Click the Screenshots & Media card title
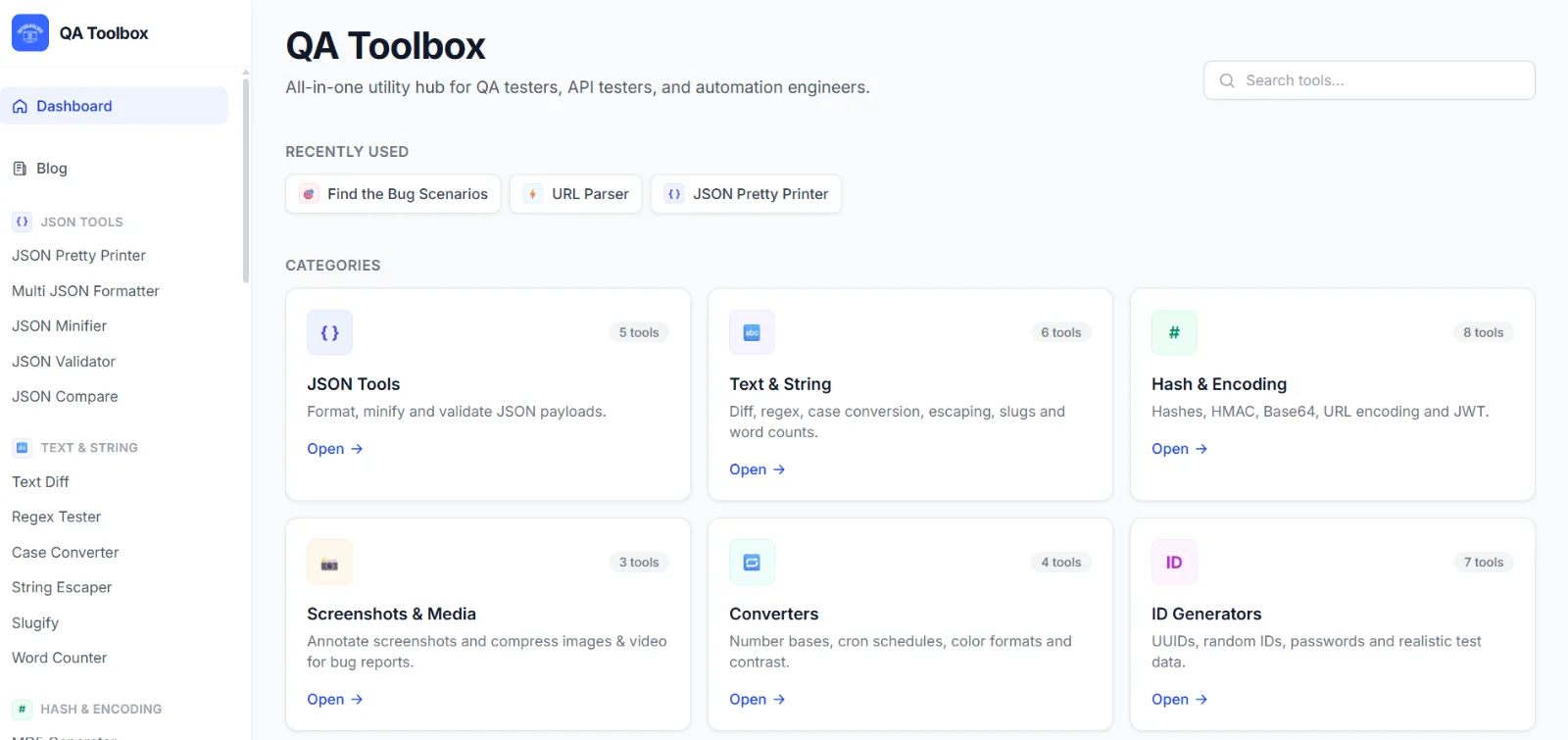 (x=391, y=615)
